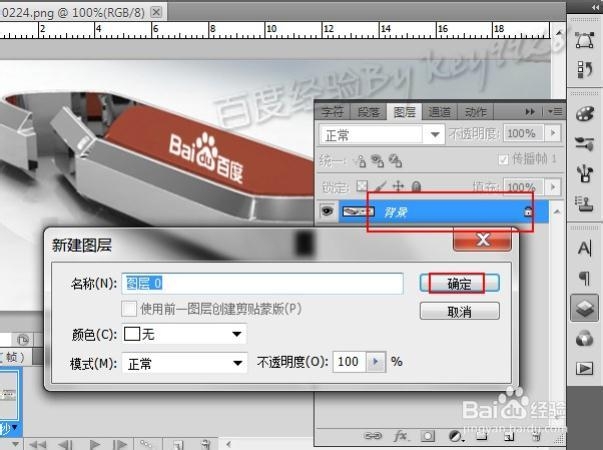This screenshot has width=603, height=450.
Task: Click the 取消 cancel button
Action: point(460,311)
